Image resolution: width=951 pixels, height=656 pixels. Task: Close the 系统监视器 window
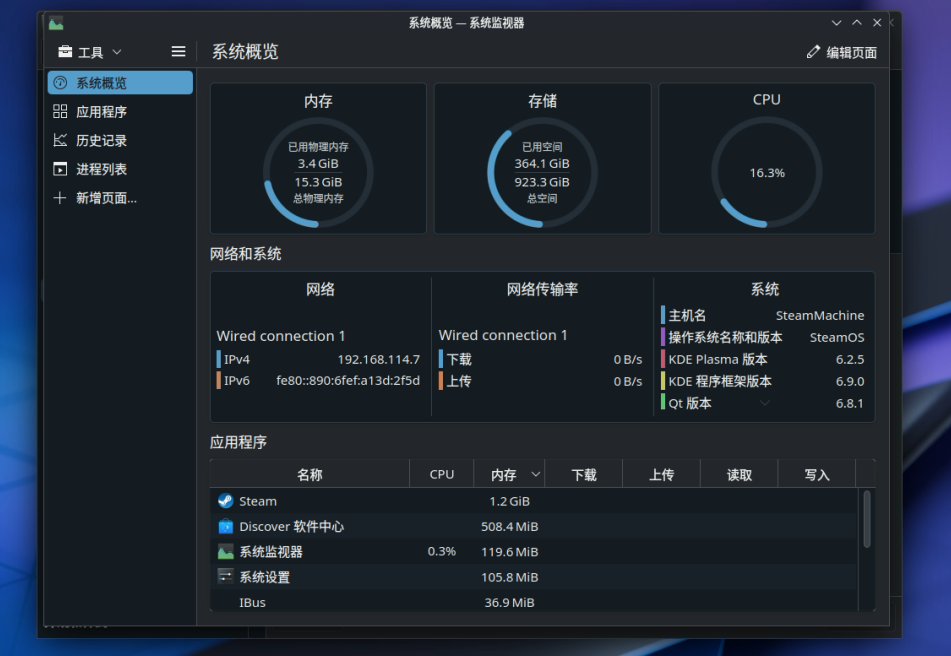coord(877,23)
